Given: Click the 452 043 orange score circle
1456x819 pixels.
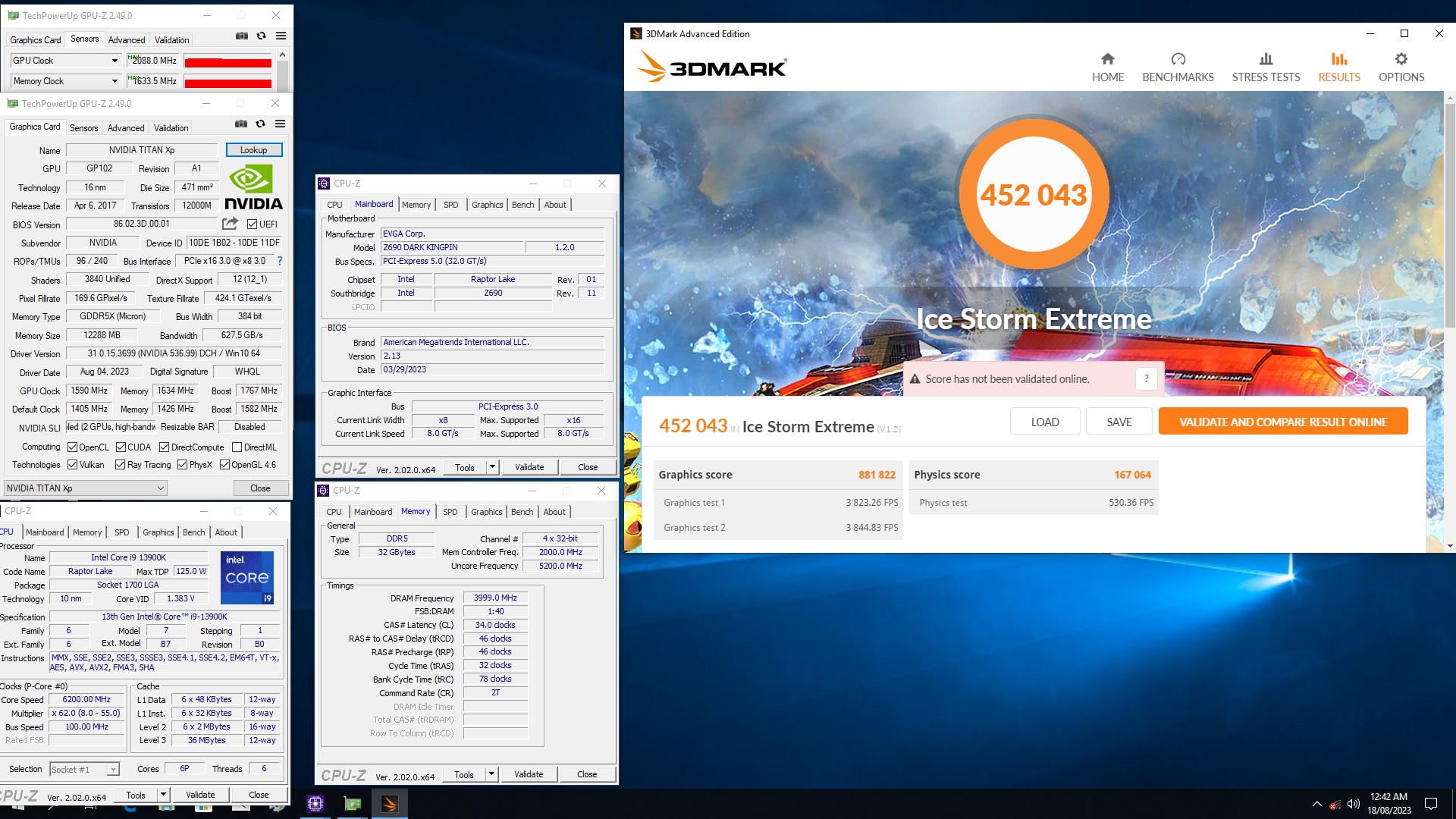Looking at the screenshot, I should pos(1034,195).
